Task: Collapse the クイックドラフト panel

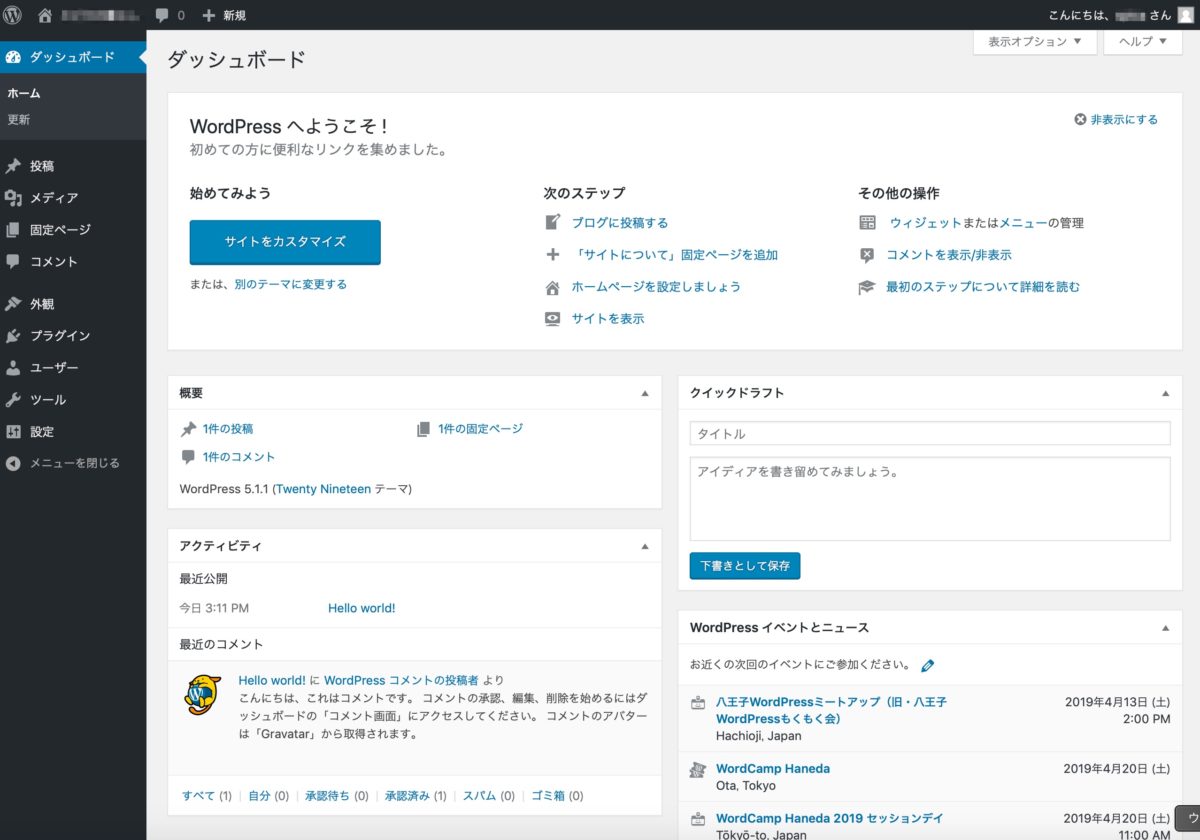Action: click(1165, 393)
